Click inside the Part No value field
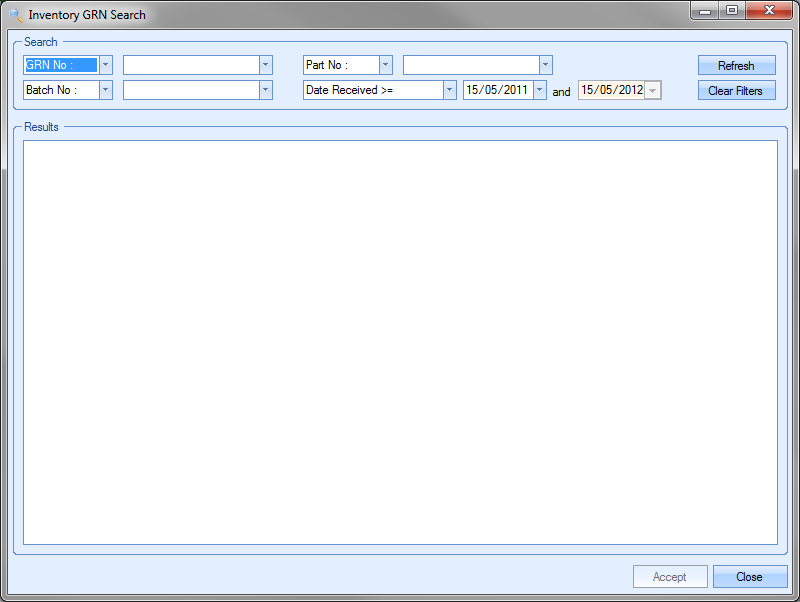The image size is (800, 602). click(470, 65)
